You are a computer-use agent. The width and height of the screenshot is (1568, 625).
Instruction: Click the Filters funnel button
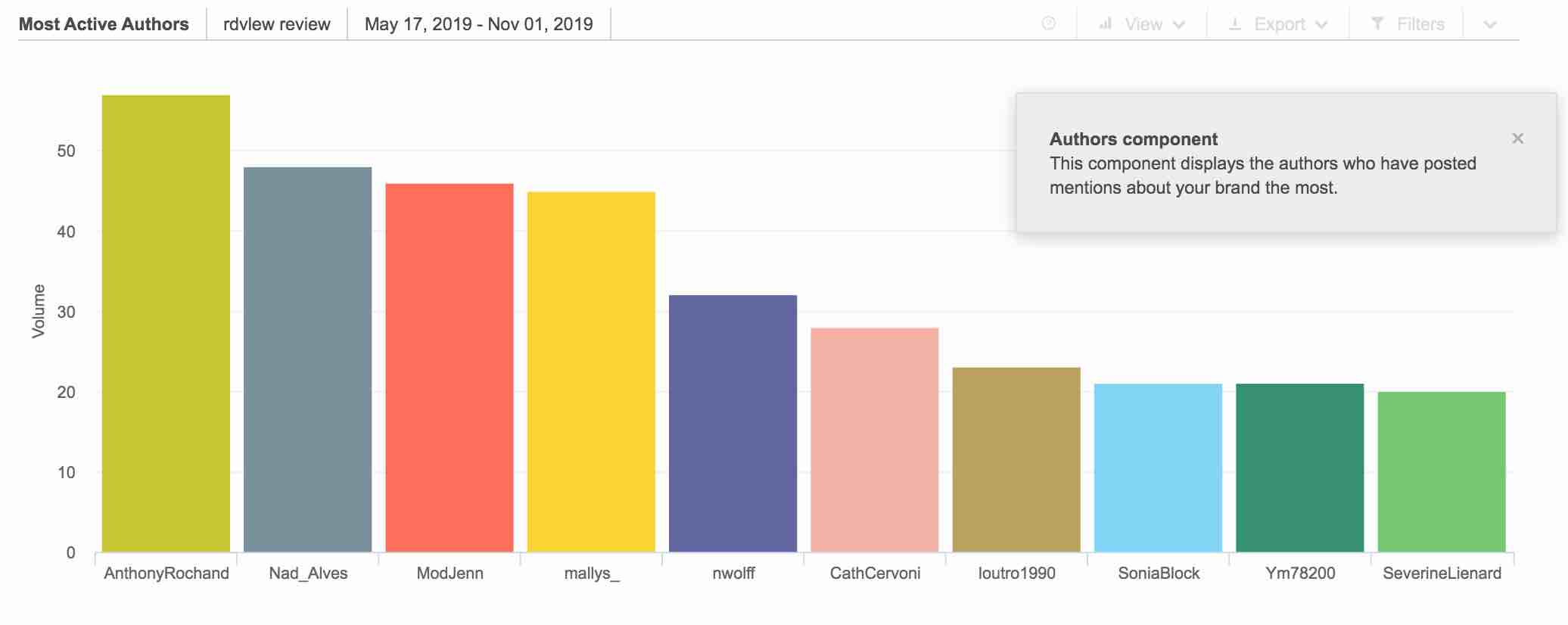[1408, 24]
